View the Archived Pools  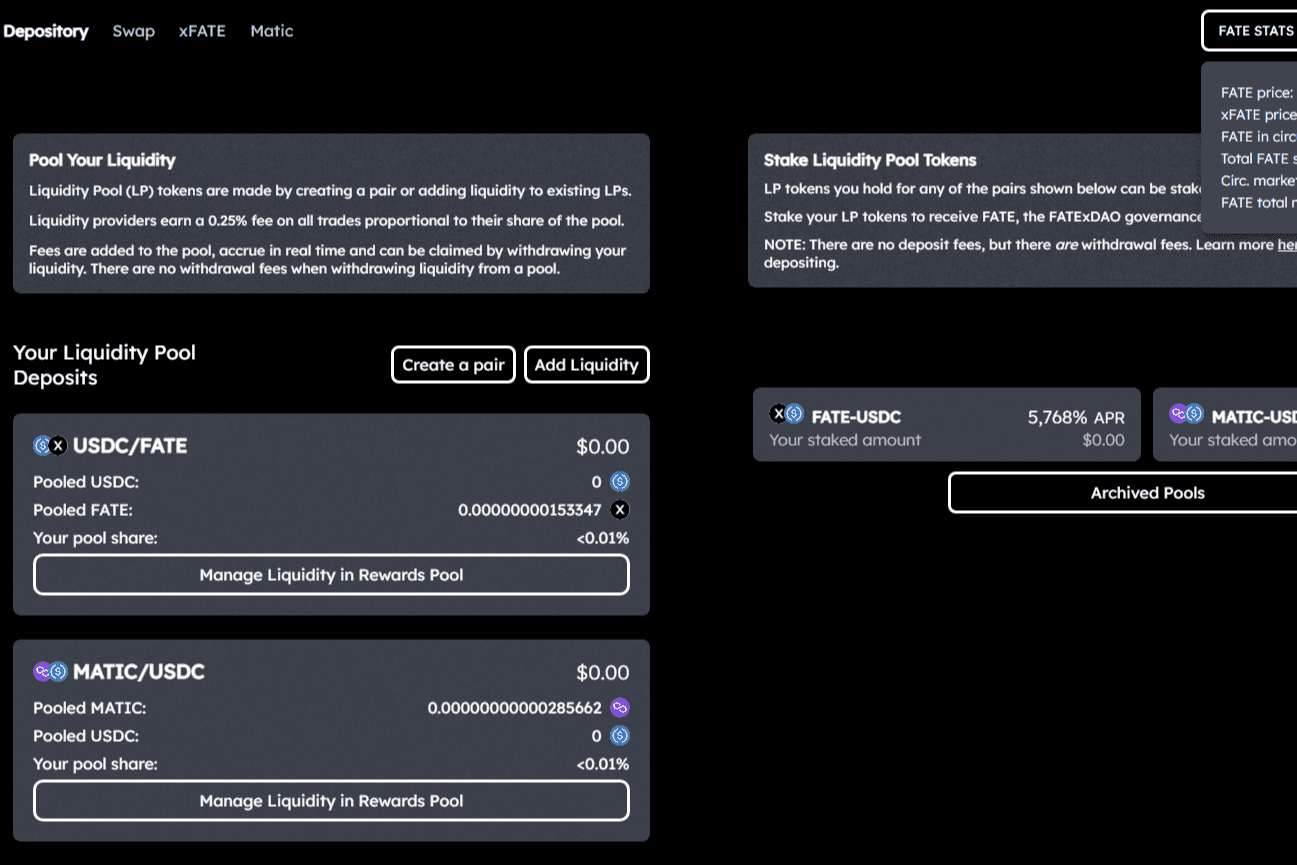pos(1147,492)
